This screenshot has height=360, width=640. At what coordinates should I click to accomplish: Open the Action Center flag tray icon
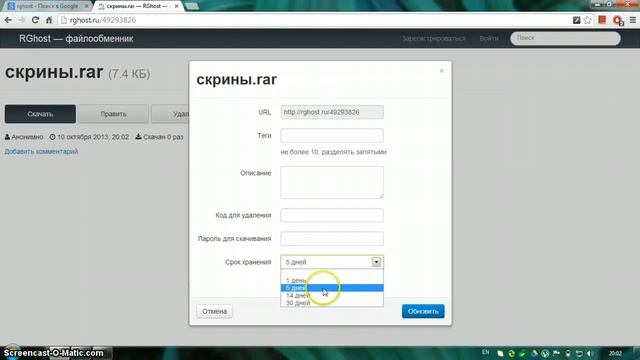[556, 353]
